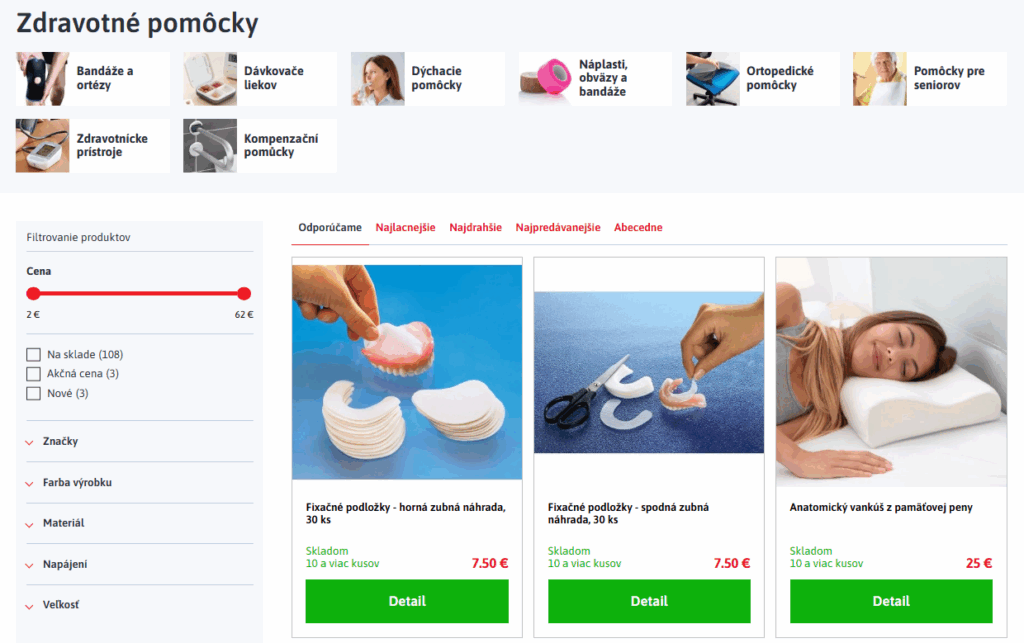The height and width of the screenshot is (643, 1024).
Task: Open the Bandáže a ortézy category image
Action: tap(42, 79)
